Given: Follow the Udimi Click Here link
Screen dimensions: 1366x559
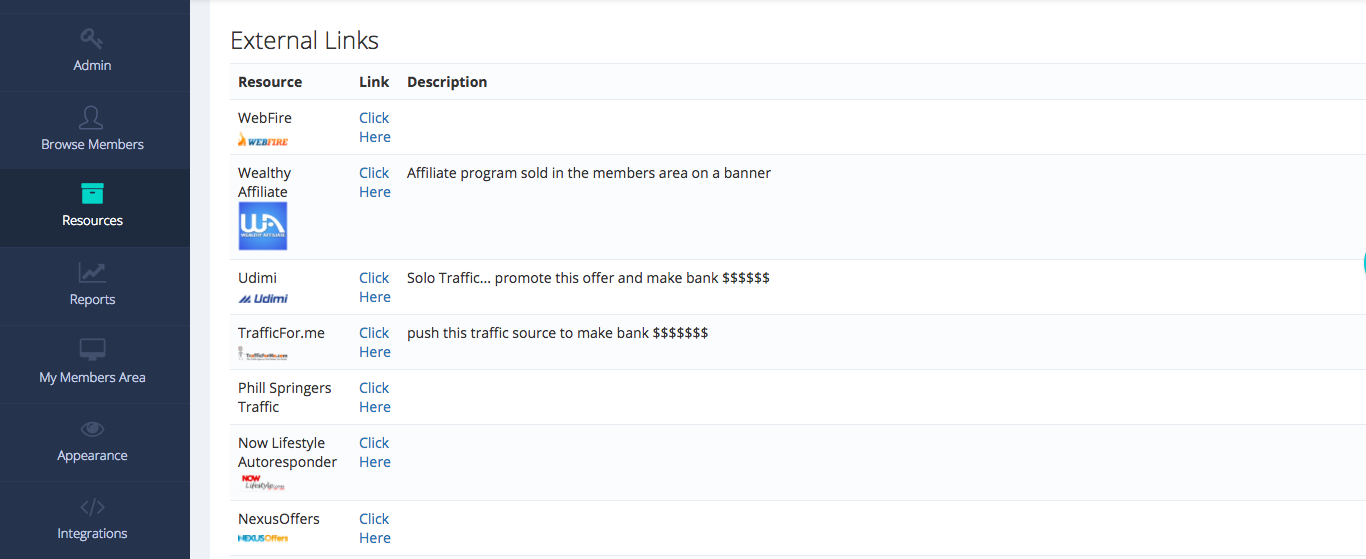Looking at the screenshot, I should point(375,287).
